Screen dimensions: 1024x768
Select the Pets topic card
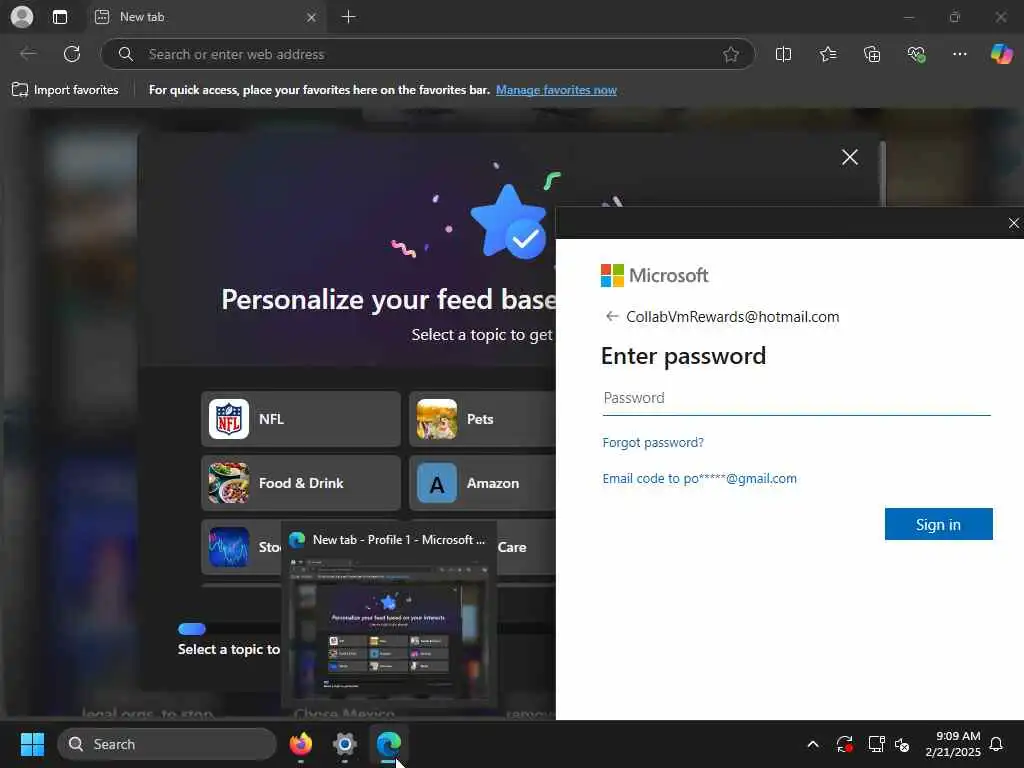click(483, 419)
